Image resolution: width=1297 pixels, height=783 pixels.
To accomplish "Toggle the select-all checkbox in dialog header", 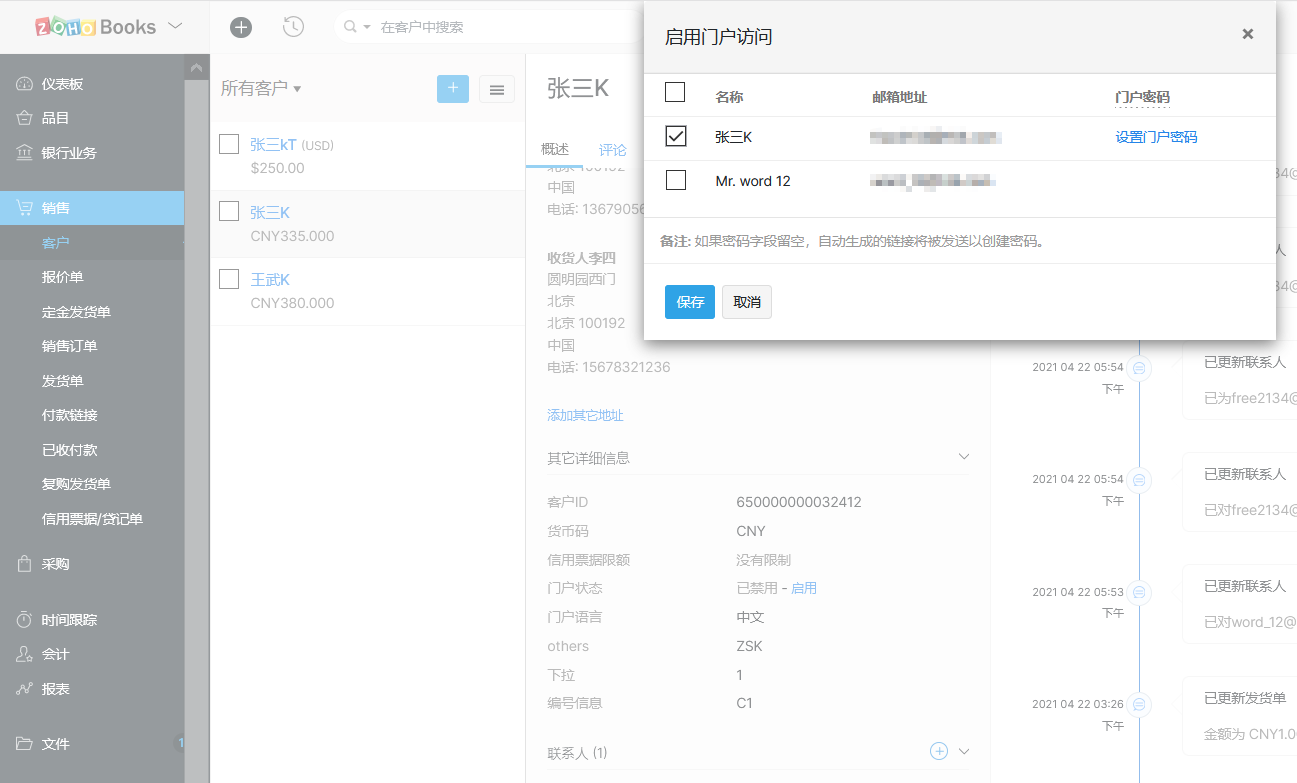I will tap(675, 93).
